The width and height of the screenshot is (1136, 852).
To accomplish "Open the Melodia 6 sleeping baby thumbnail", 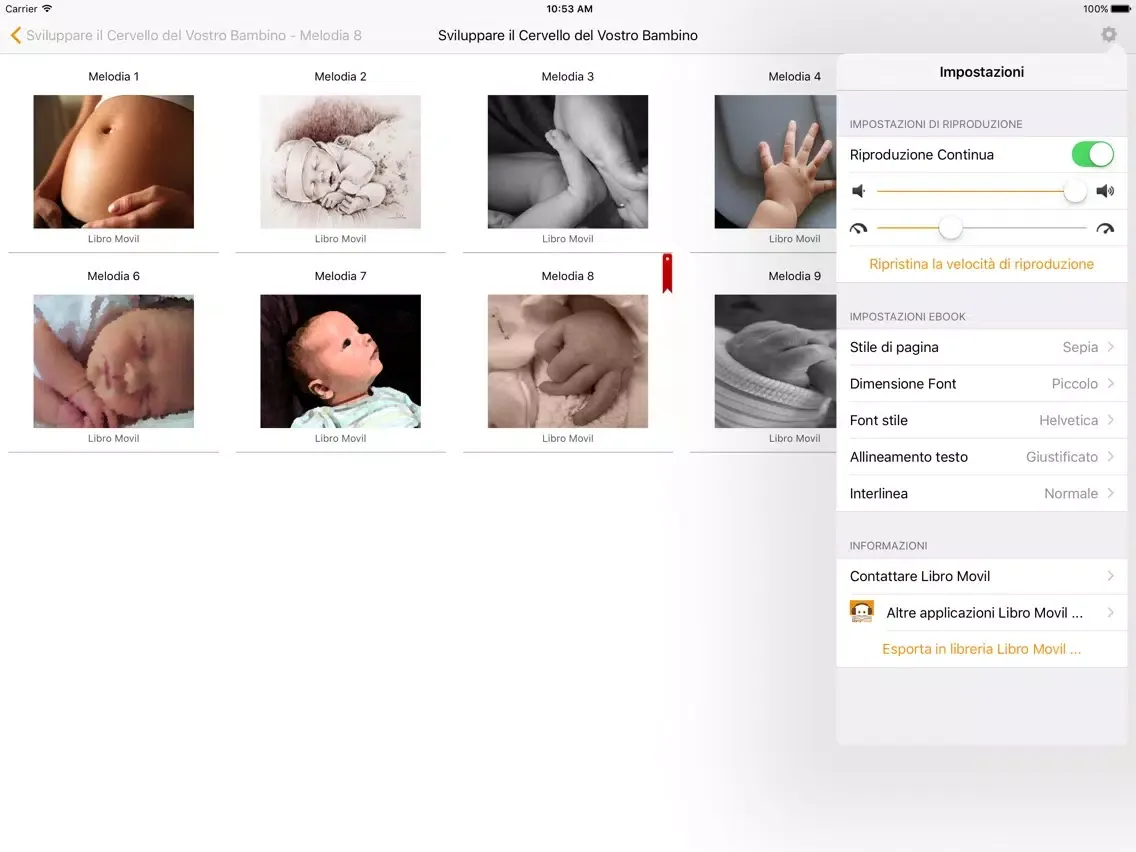I will pos(114,361).
